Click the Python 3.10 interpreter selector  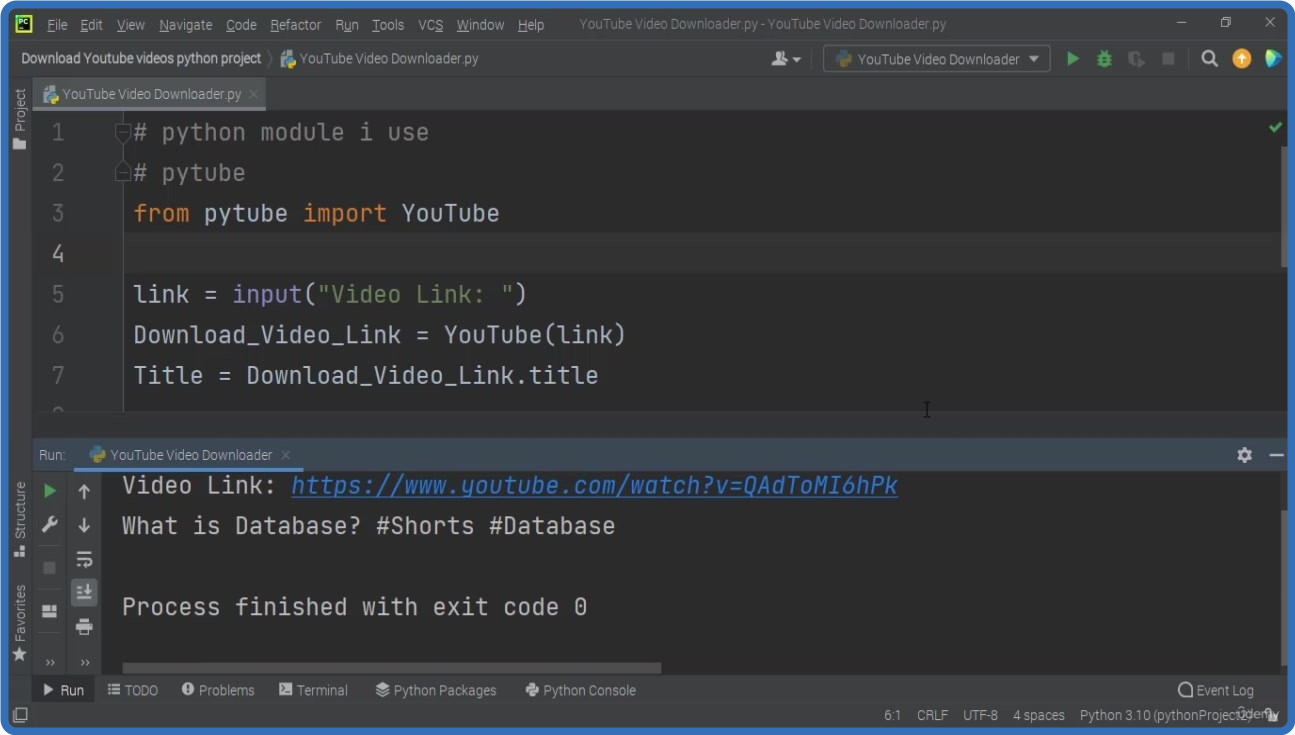coord(1164,715)
